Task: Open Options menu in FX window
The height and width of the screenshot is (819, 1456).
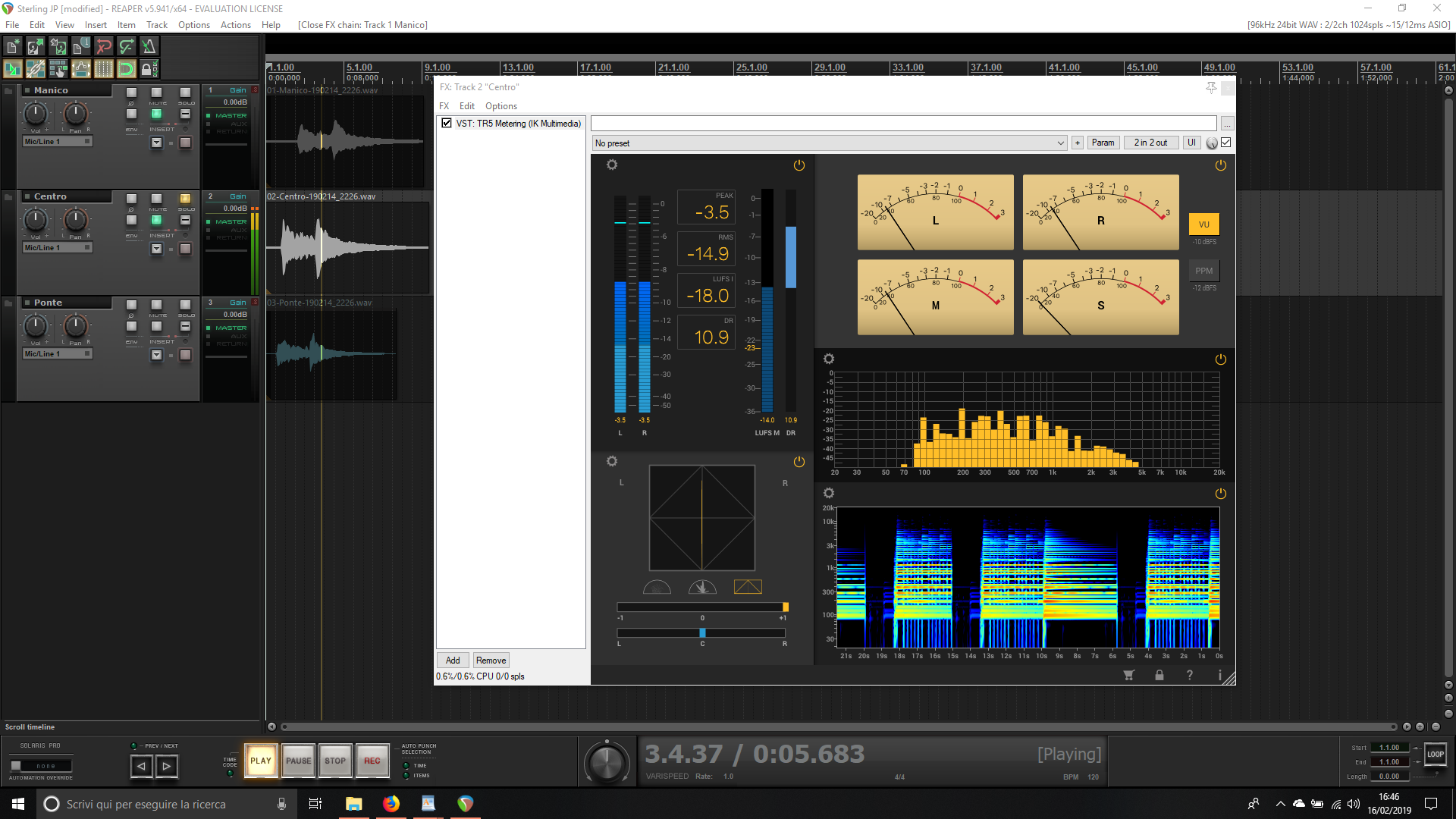Action: coord(500,106)
